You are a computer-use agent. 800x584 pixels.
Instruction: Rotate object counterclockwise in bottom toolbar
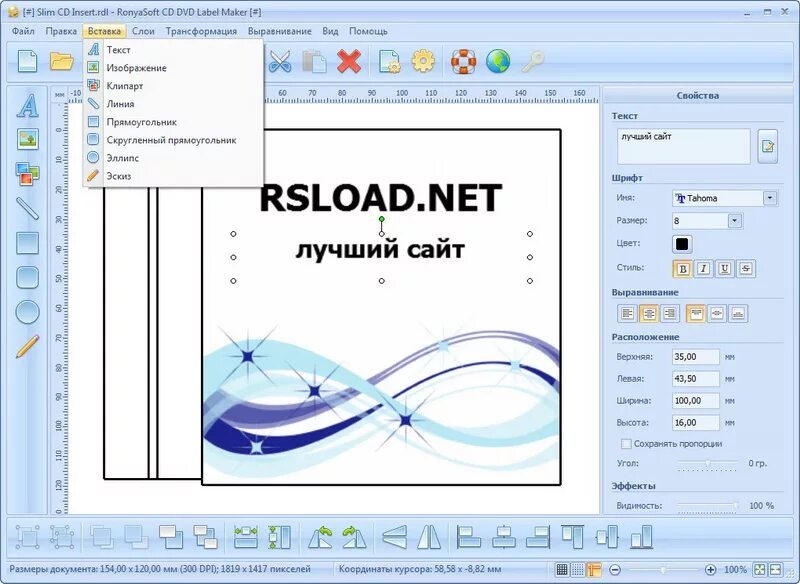click(320, 538)
